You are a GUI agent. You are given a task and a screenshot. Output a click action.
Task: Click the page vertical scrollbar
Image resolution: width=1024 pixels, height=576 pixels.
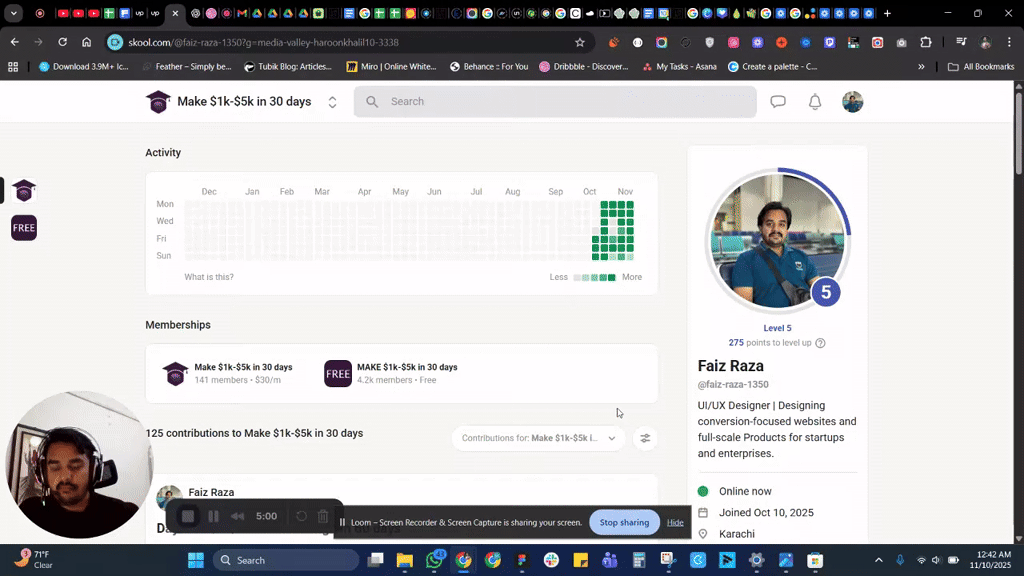(x=1018, y=134)
